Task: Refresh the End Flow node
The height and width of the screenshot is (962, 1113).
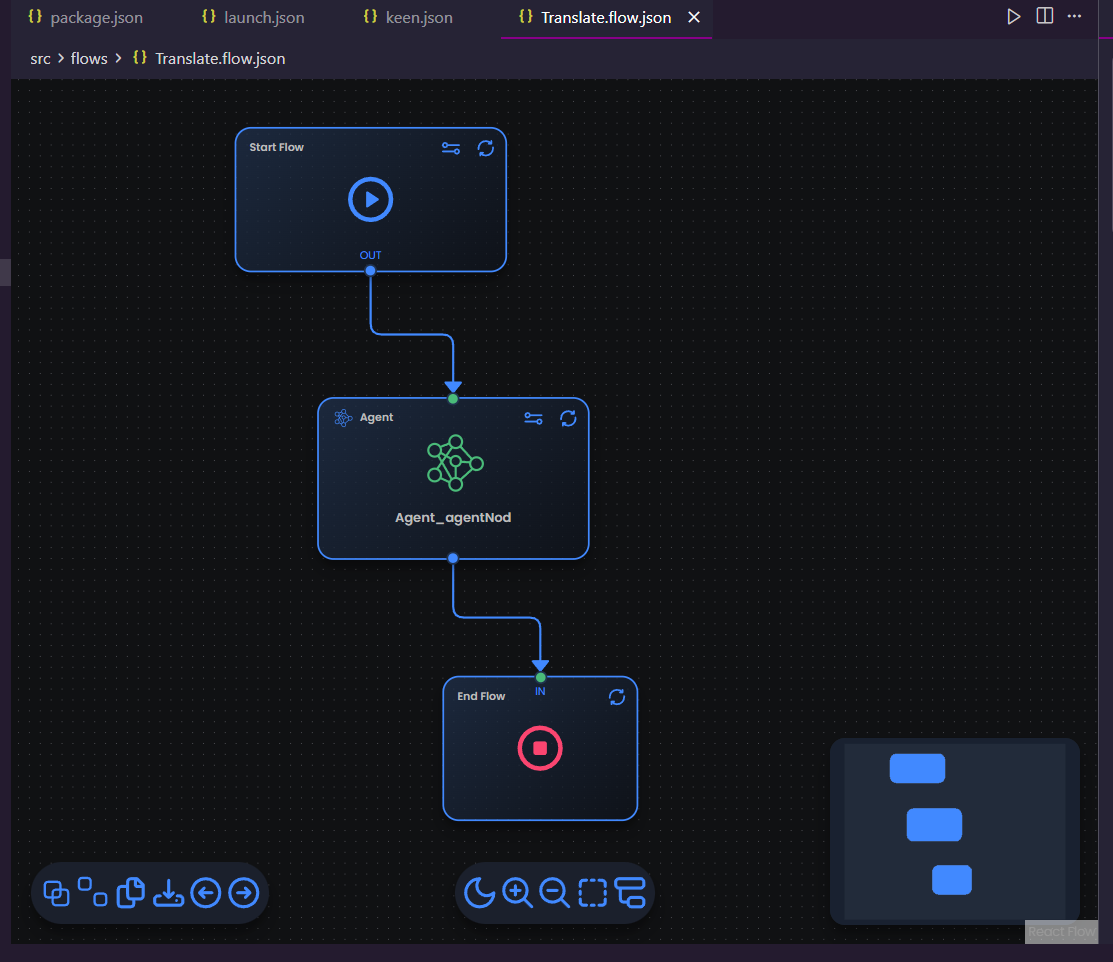Action: (617, 697)
